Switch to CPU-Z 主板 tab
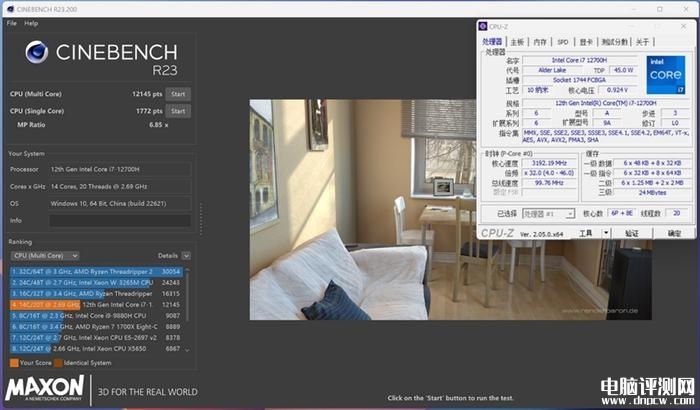The width and height of the screenshot is (700, 410). 517,42
